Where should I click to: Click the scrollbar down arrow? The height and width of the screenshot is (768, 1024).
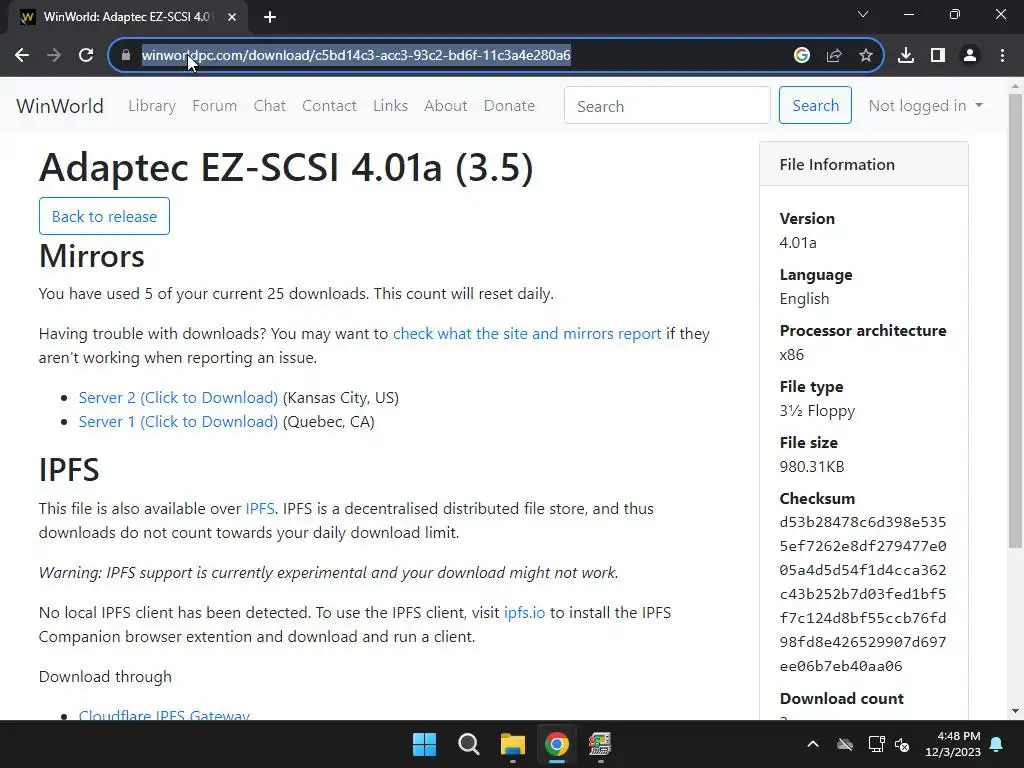[x=1015, y=711]
